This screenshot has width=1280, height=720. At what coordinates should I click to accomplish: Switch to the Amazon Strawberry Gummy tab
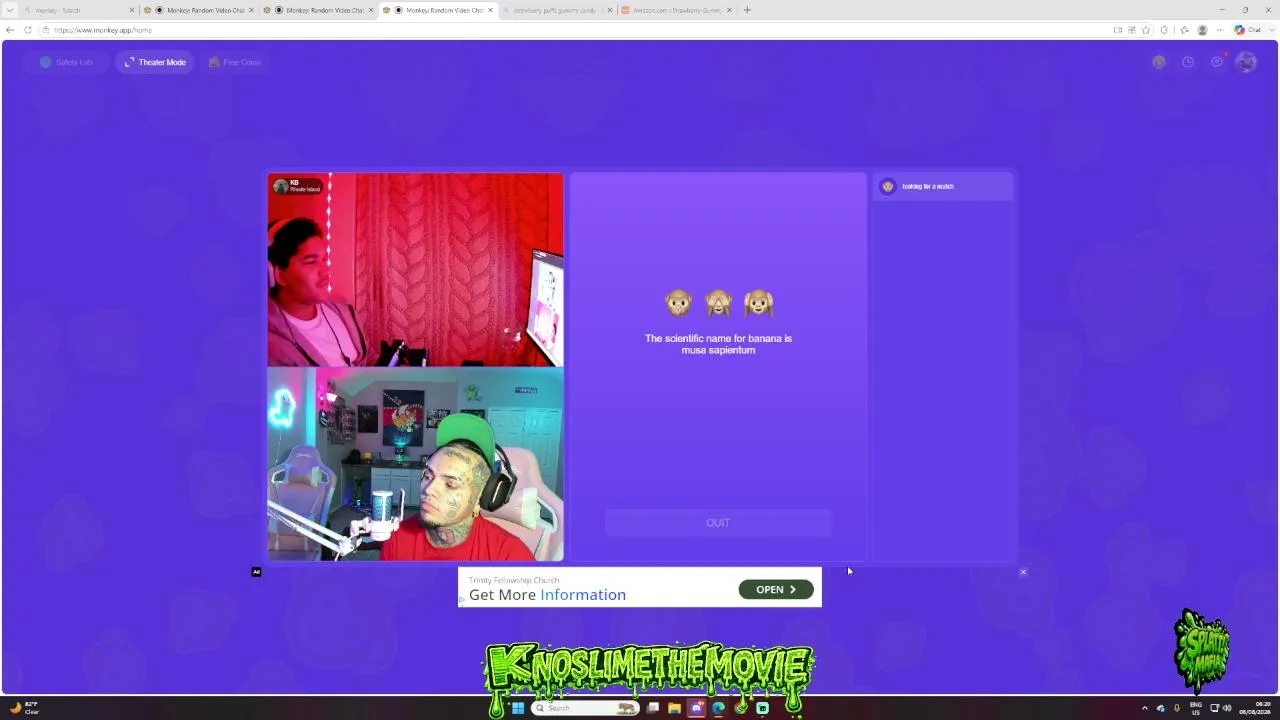[x=676, y=10]
